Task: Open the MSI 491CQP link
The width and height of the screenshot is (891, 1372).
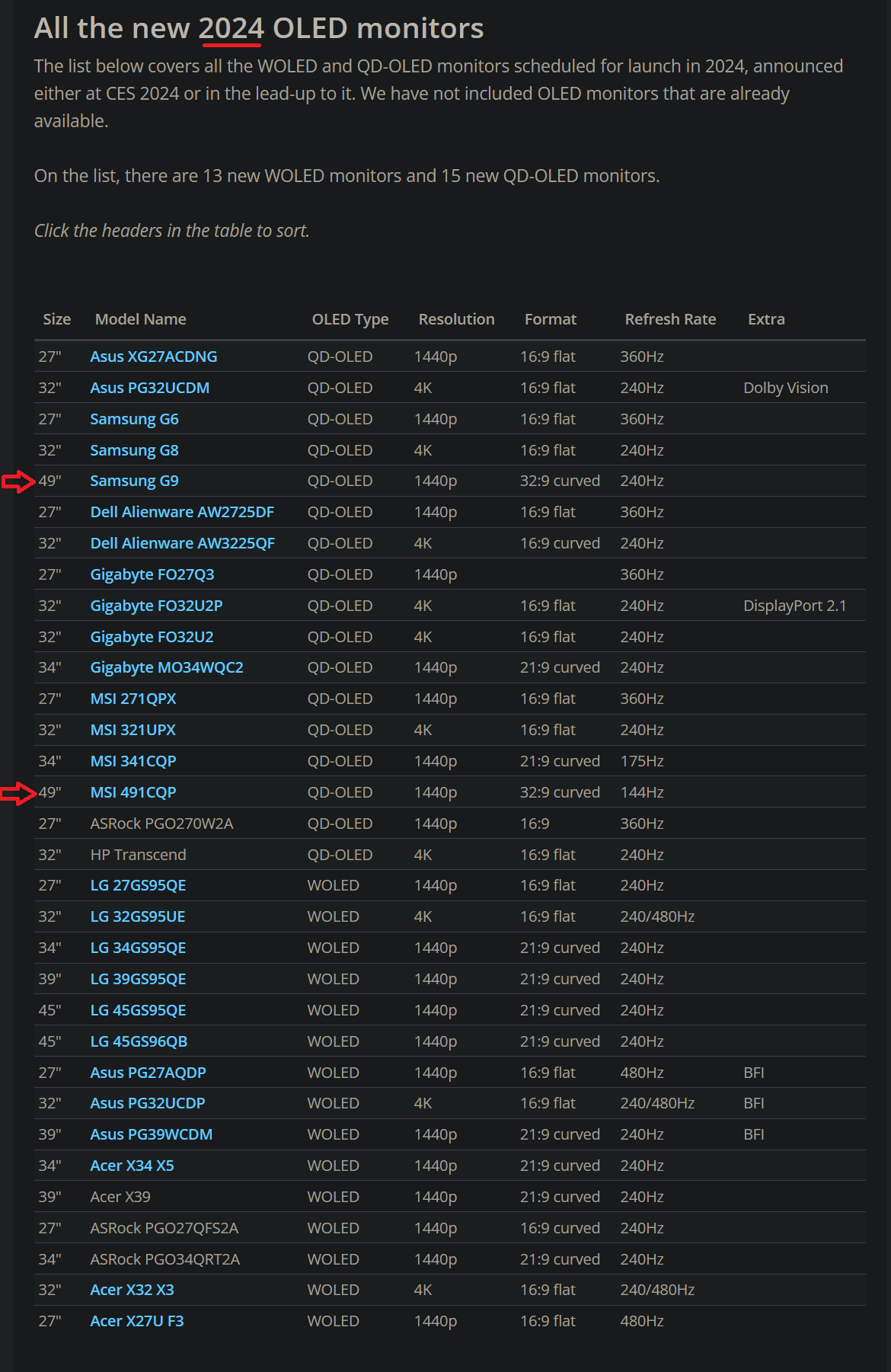Action: point(133,792)
